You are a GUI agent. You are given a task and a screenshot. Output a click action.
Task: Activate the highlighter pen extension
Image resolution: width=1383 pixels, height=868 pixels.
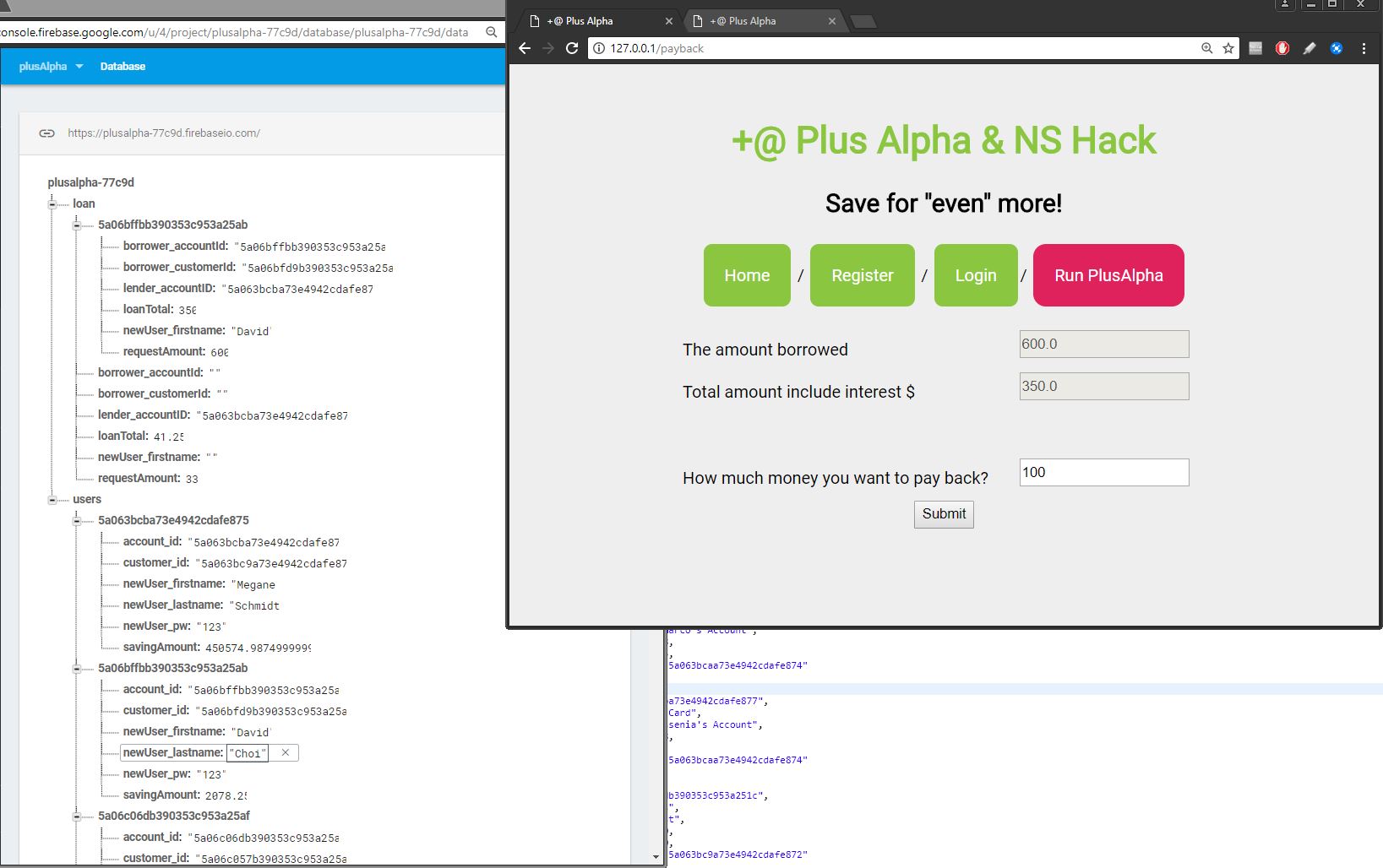click(1309, 48)
